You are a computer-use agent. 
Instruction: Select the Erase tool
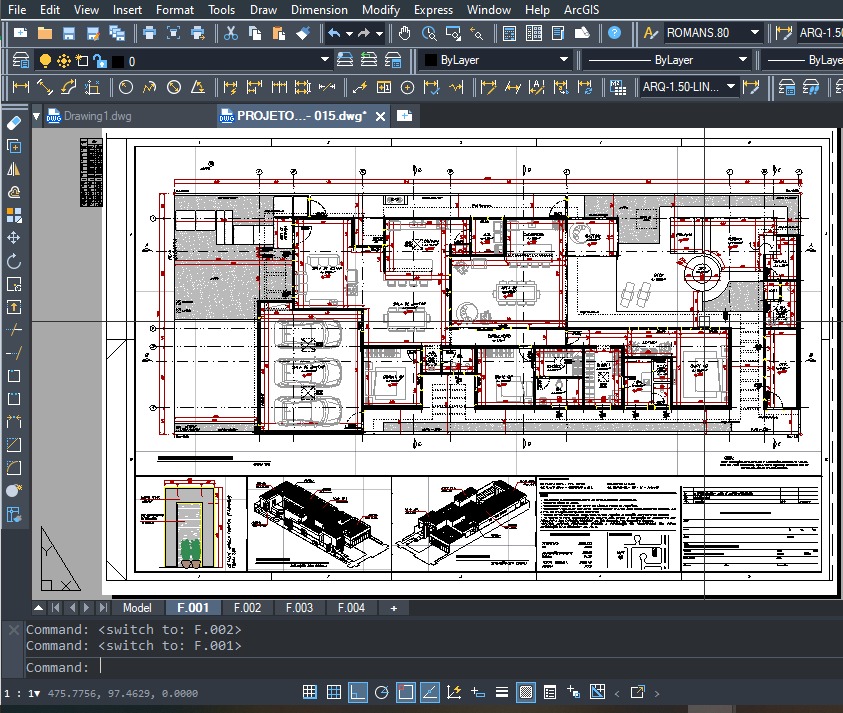[x=14, y=124]
